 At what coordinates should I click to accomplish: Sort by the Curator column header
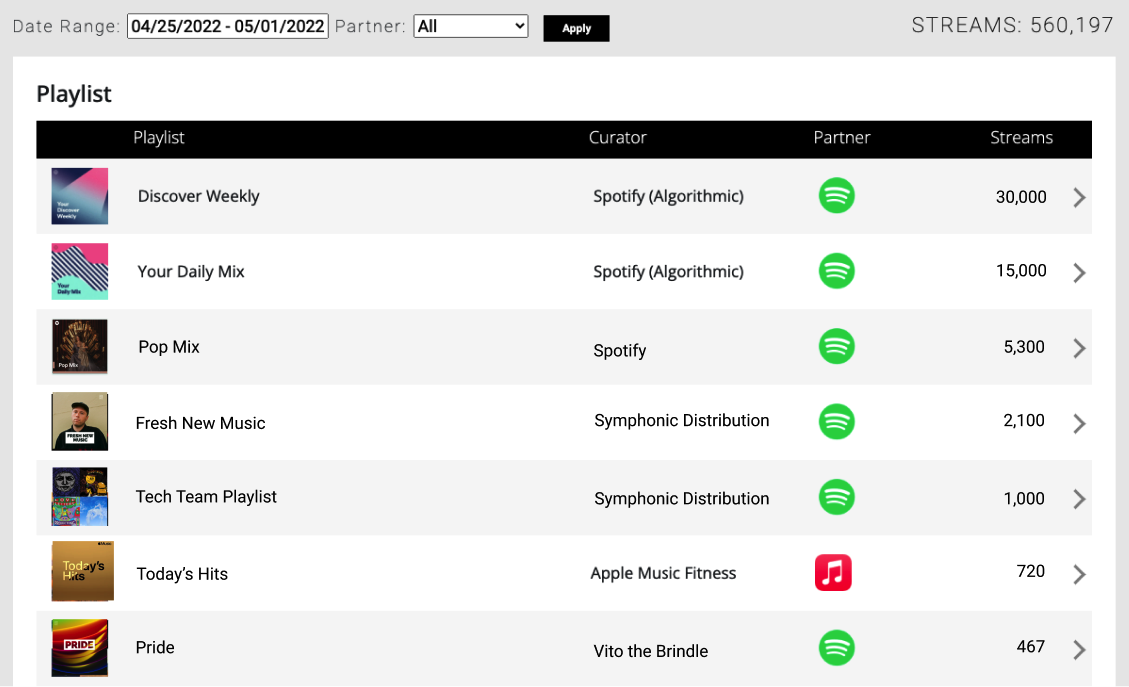pyautogui.click(x=617, y=138)
